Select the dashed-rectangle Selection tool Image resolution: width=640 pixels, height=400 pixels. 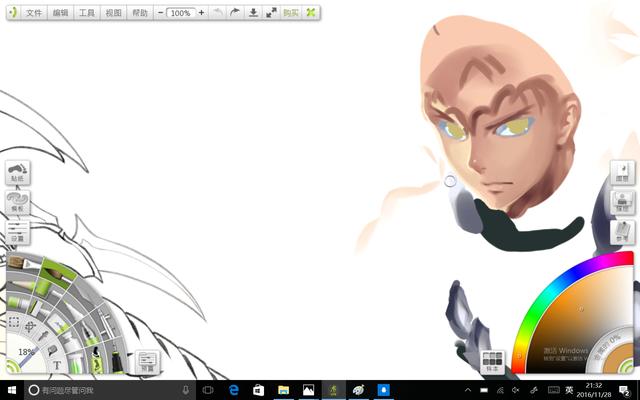click(x=14, y=323)
